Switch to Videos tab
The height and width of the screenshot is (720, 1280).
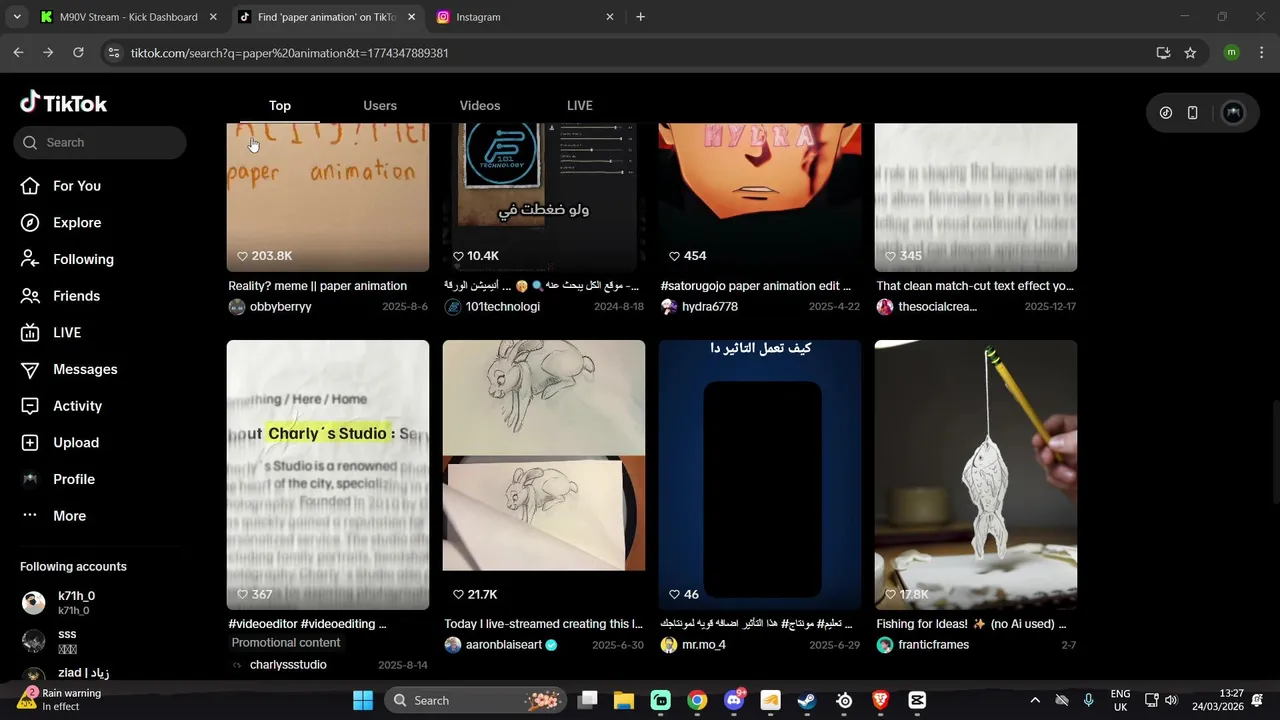click(x=480, y=106)
